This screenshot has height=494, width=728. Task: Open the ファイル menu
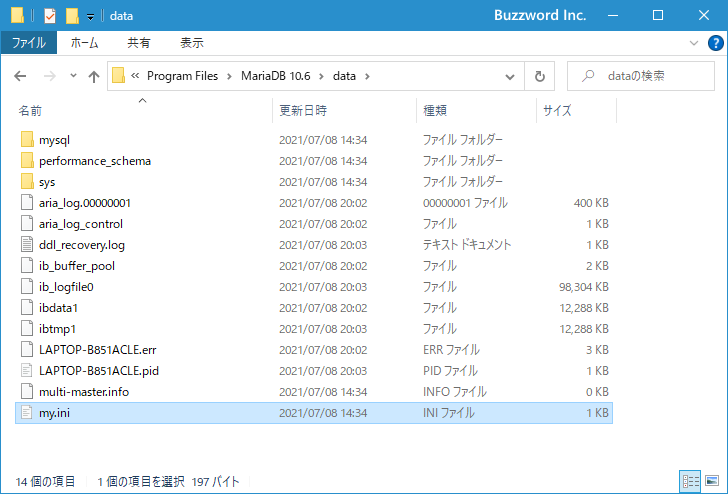pyautogui.click(x=29, y=43)
